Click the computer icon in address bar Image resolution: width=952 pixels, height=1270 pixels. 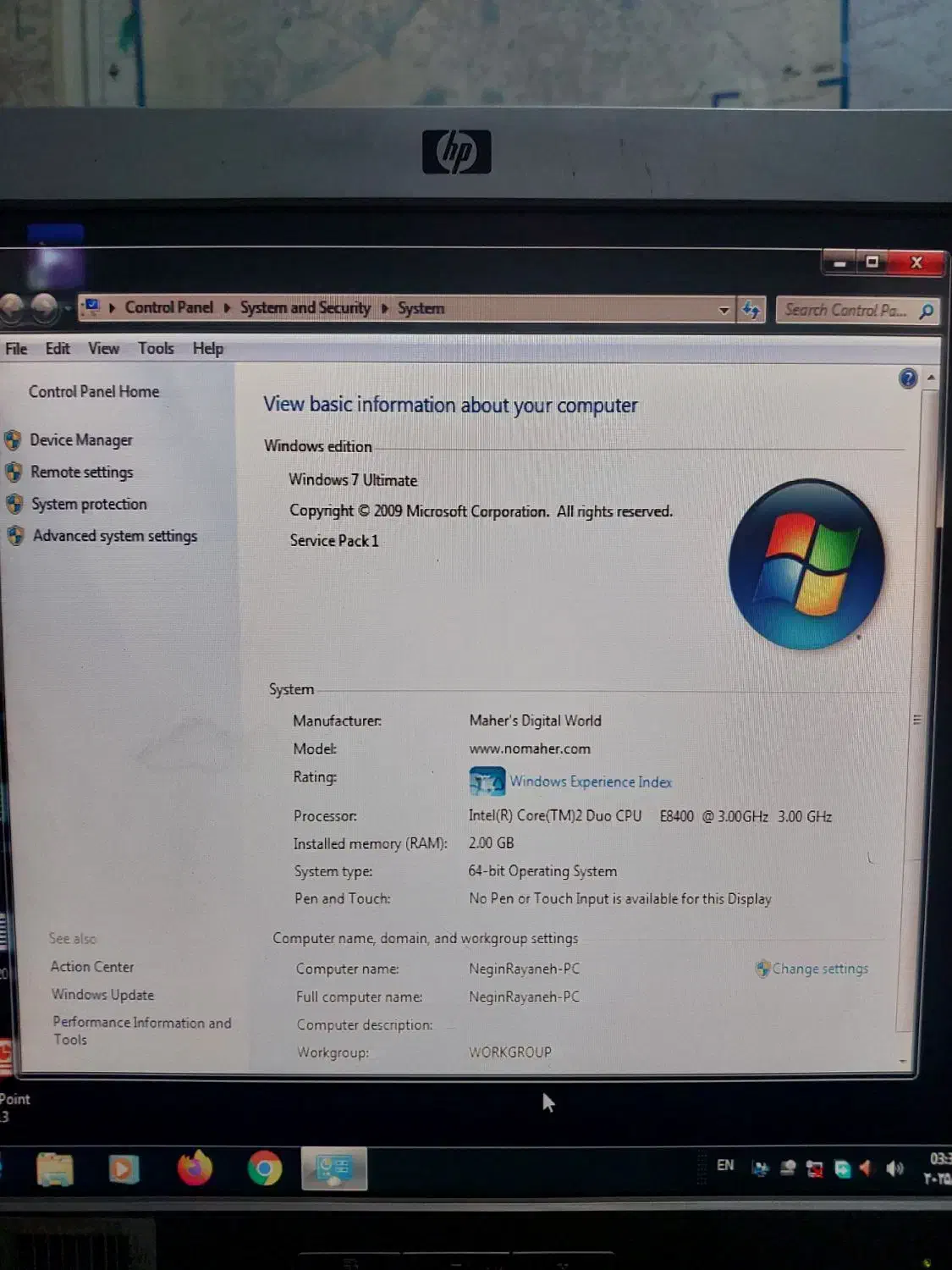[92, 306]
